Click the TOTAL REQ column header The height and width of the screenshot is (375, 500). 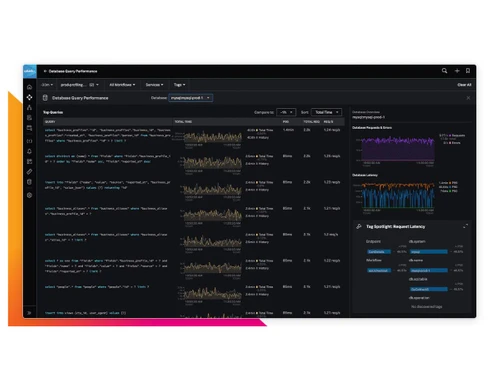click(311, 122)
